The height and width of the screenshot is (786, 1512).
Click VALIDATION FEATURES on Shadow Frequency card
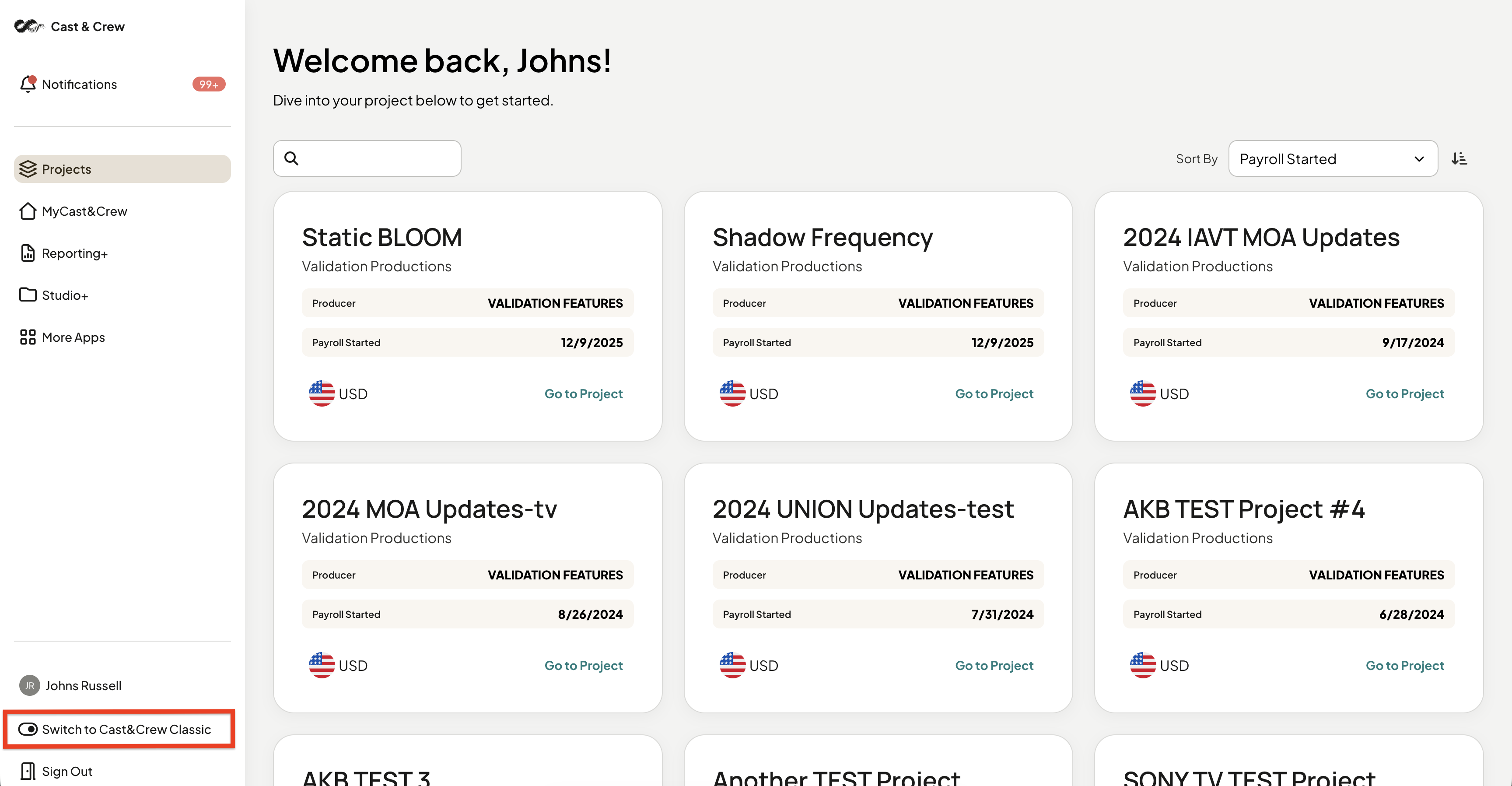pos(966,303)
